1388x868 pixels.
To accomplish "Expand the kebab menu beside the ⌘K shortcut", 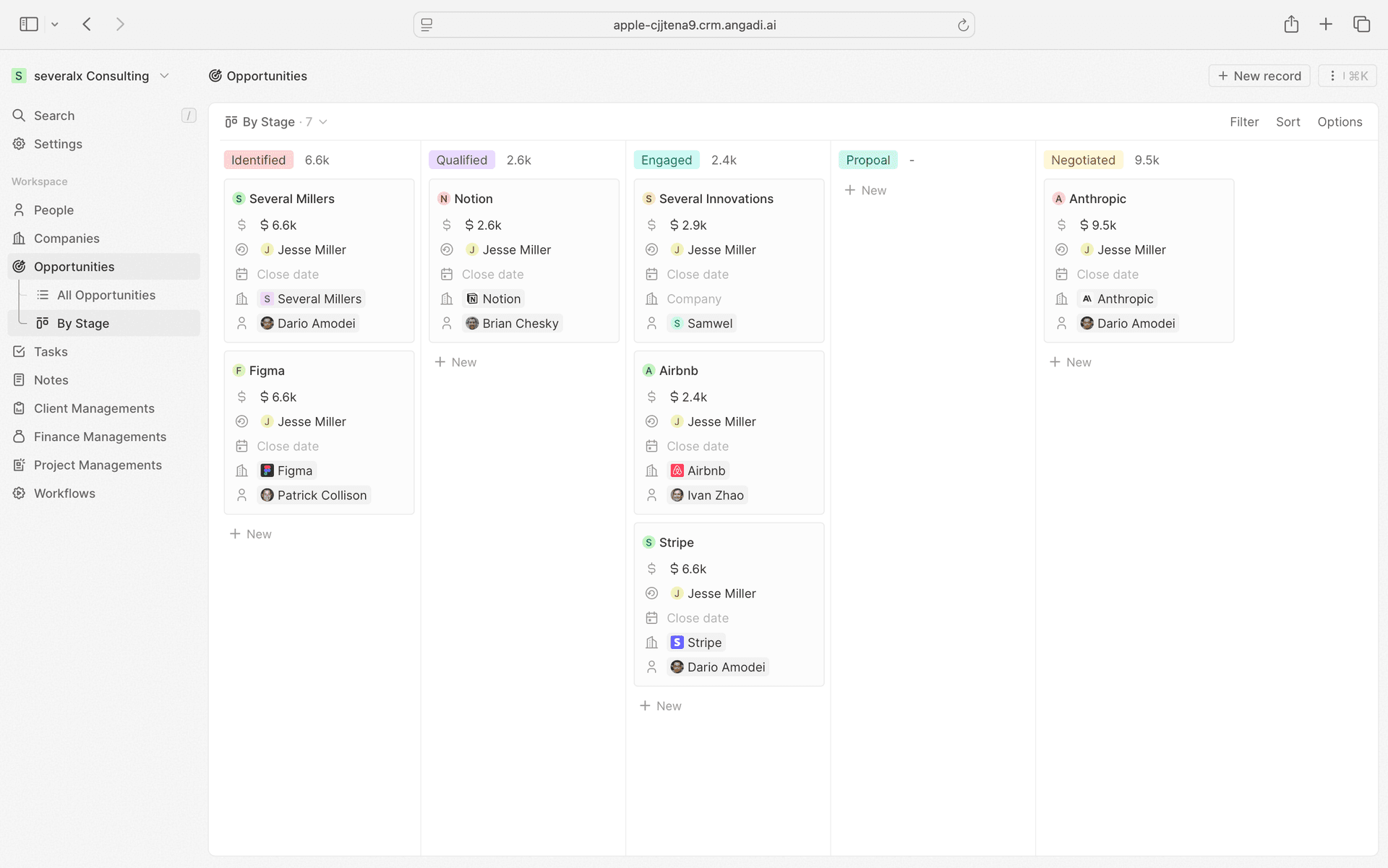I will tap(1332, 75).
